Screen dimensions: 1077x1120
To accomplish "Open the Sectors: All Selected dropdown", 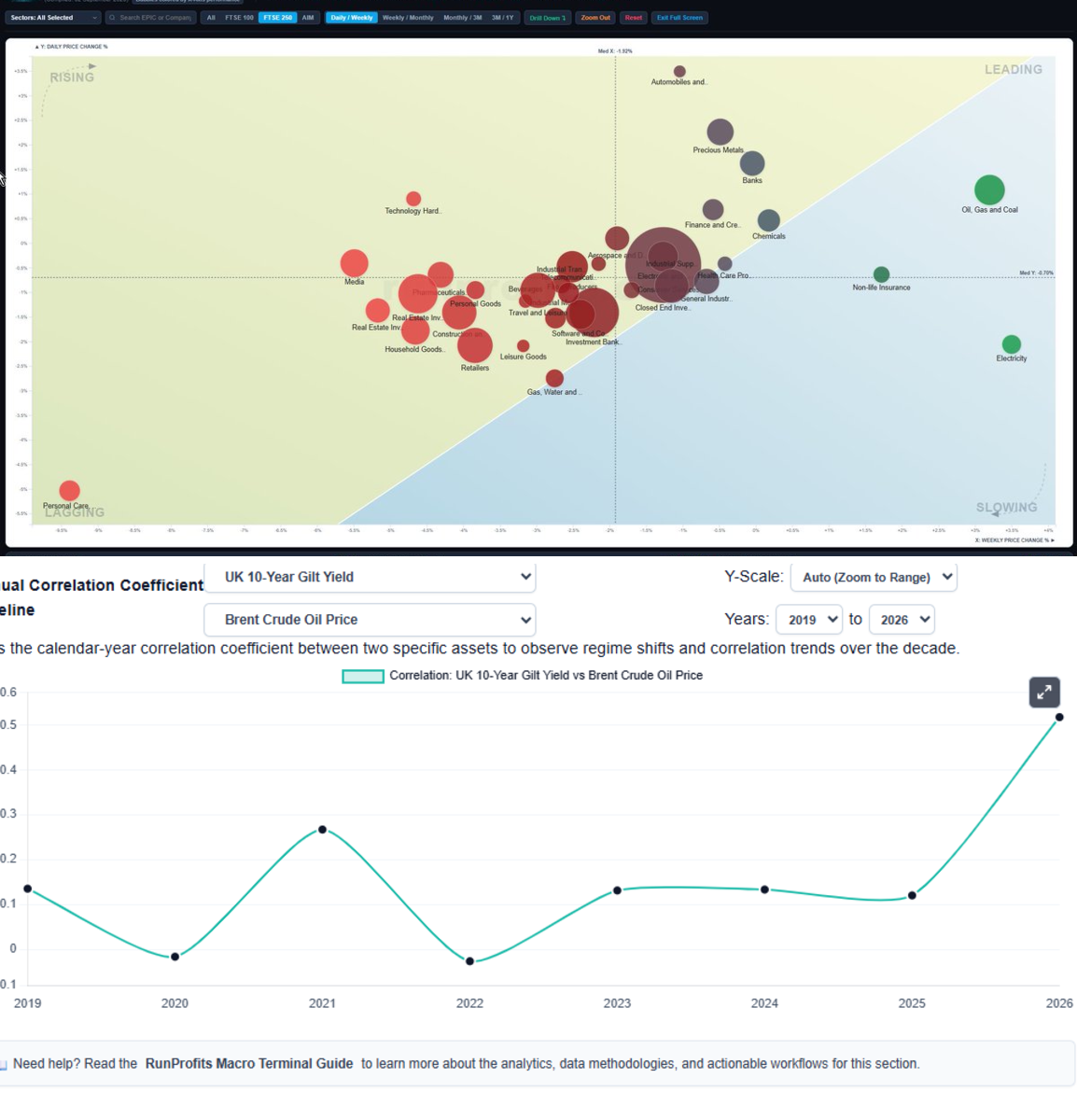I will click(54, 18).
